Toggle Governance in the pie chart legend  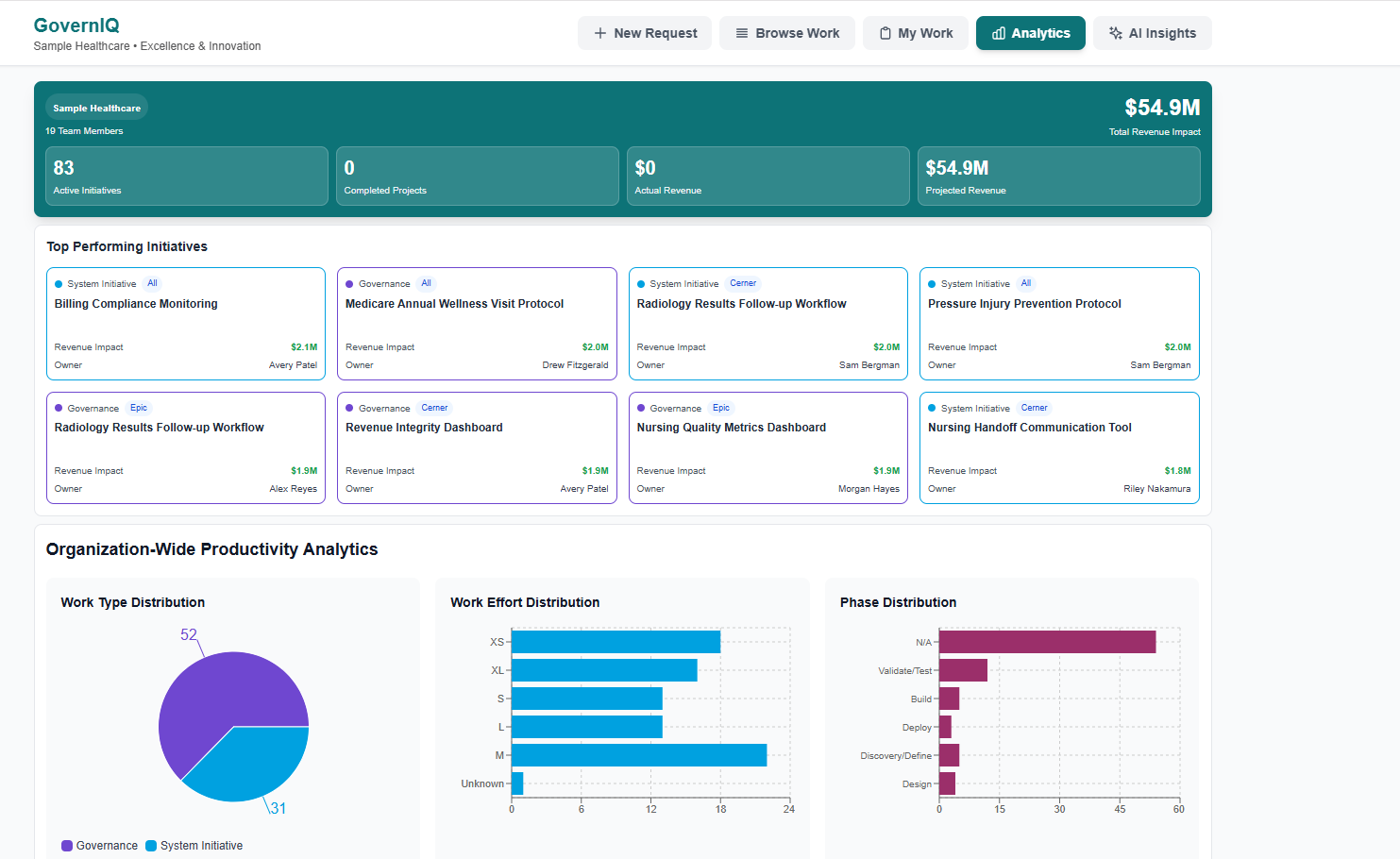click(x=99, y=845)
